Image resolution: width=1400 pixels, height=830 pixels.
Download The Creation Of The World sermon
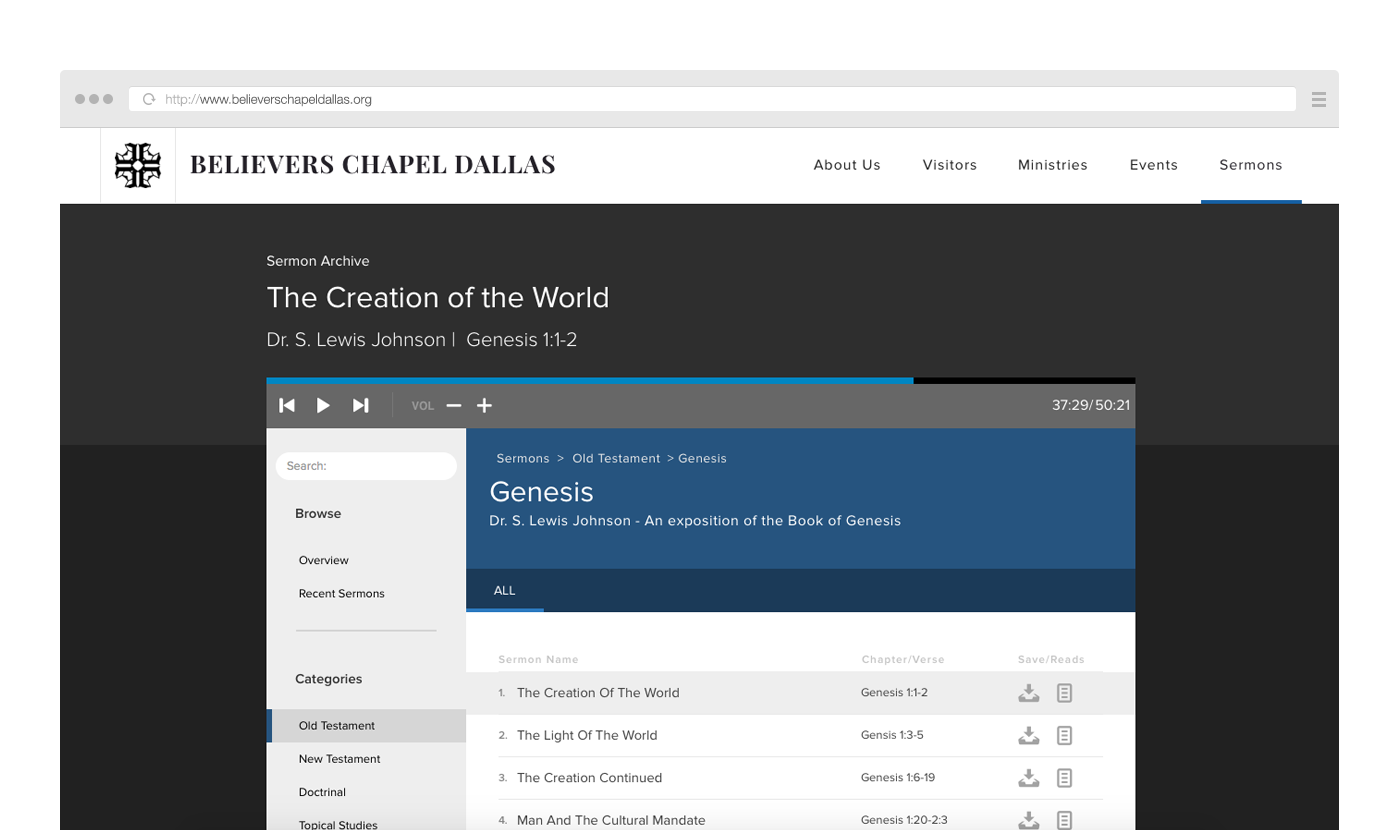click(1028, 693)
